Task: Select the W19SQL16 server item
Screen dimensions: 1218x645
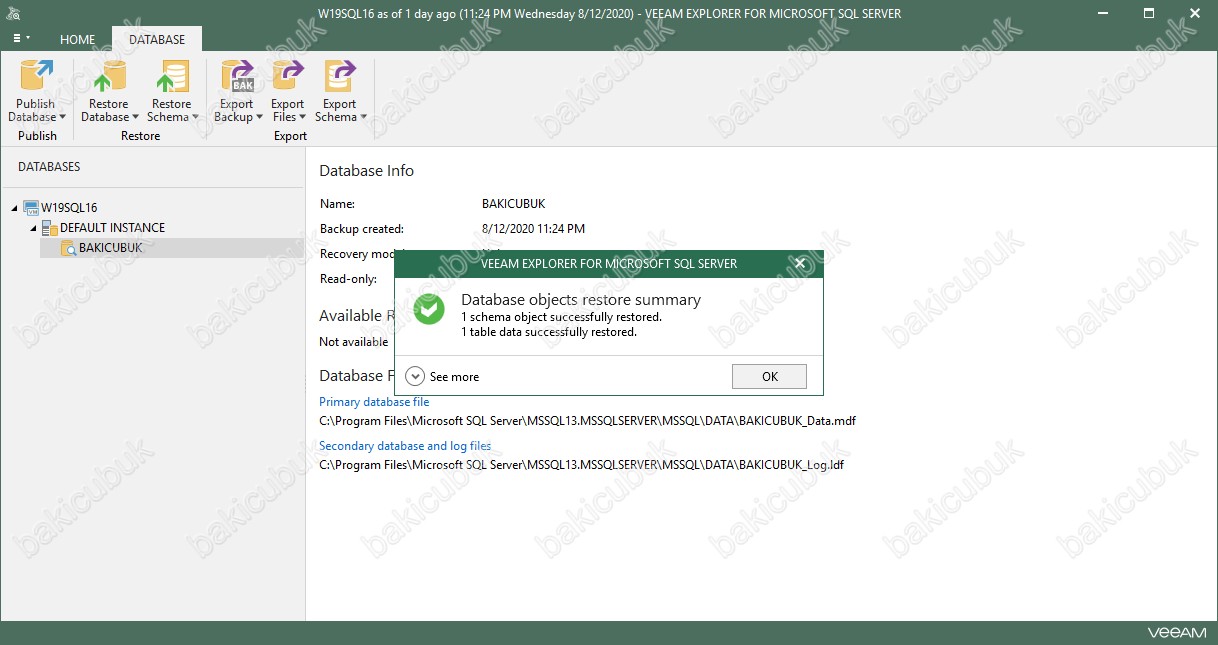Action: (69, 208)
